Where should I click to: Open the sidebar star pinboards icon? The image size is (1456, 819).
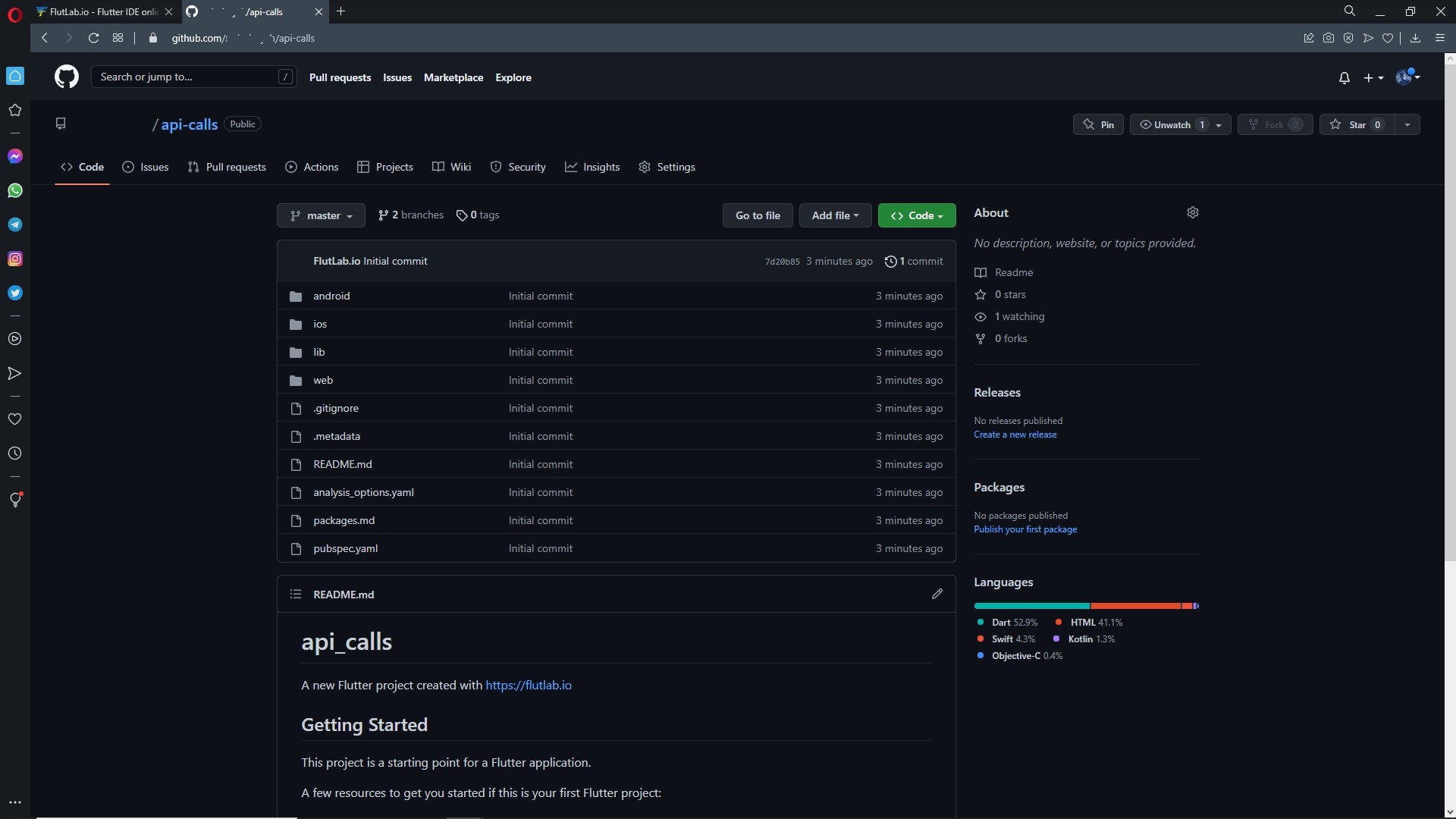(x=15, y=110)
